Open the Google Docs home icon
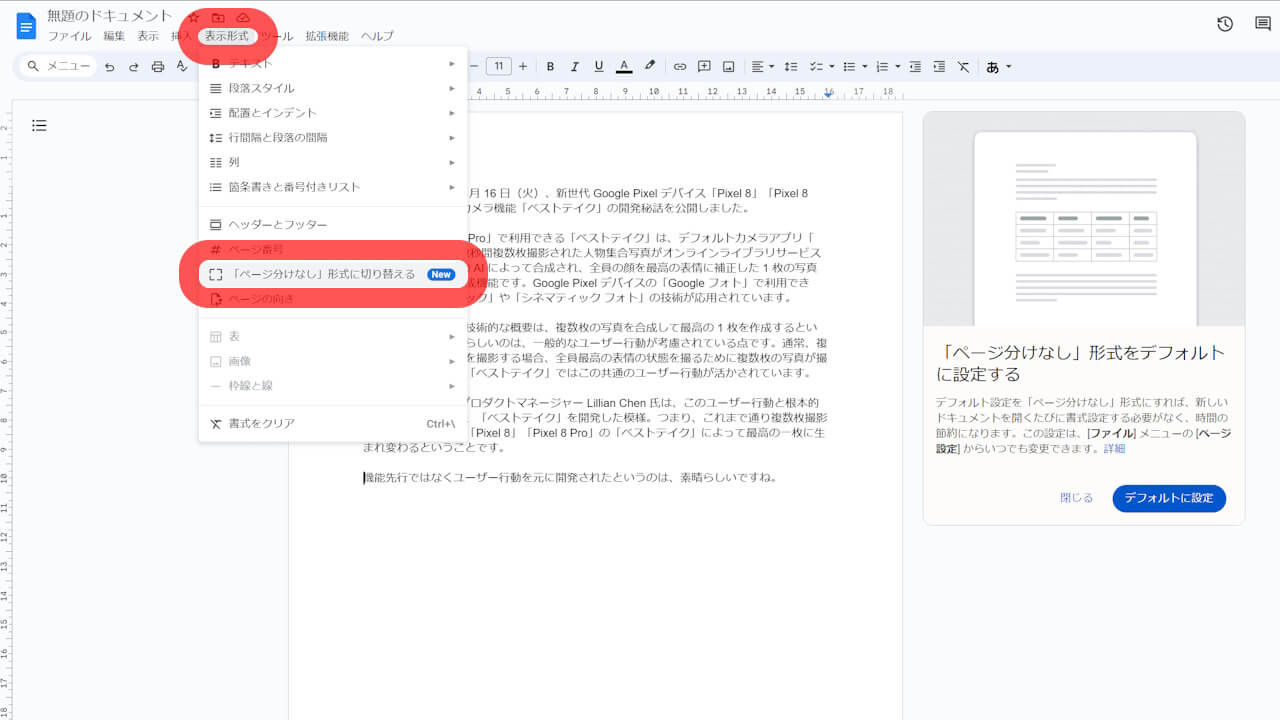Viewport: 1280px width, 720px height. tap(25, 26)
